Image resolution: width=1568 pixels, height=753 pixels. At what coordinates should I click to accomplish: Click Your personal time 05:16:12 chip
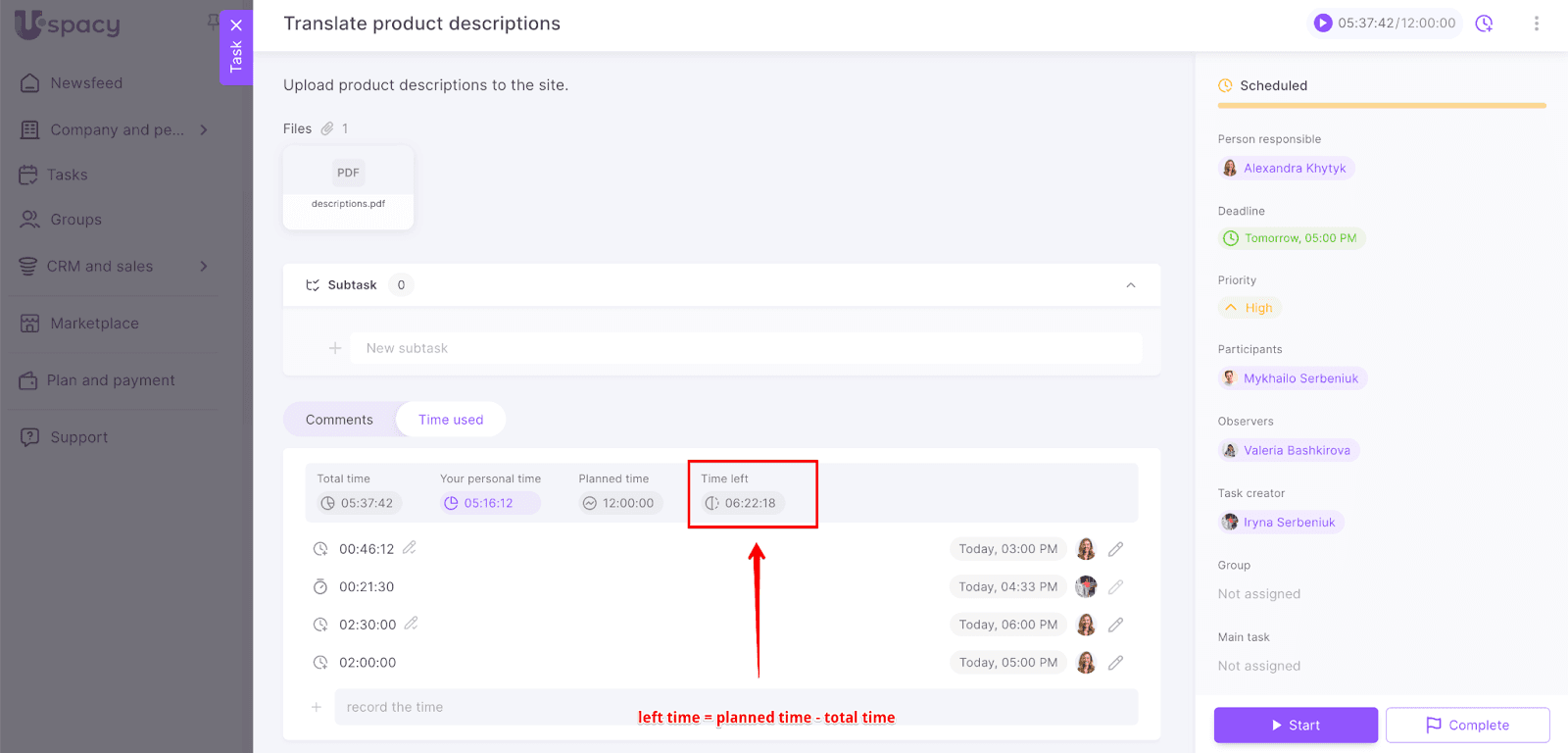point(489,503)
